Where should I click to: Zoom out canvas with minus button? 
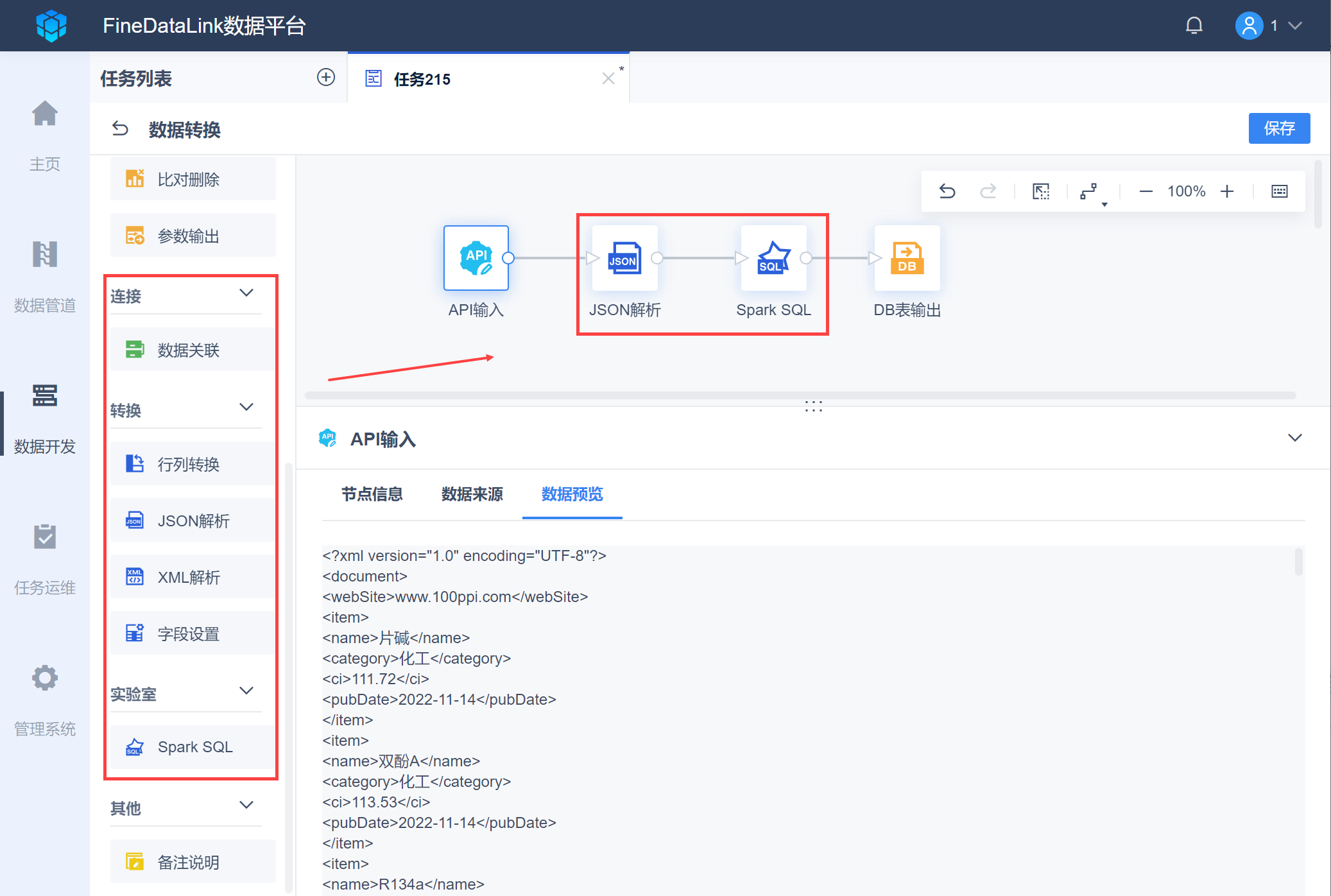coord(1146,191)
